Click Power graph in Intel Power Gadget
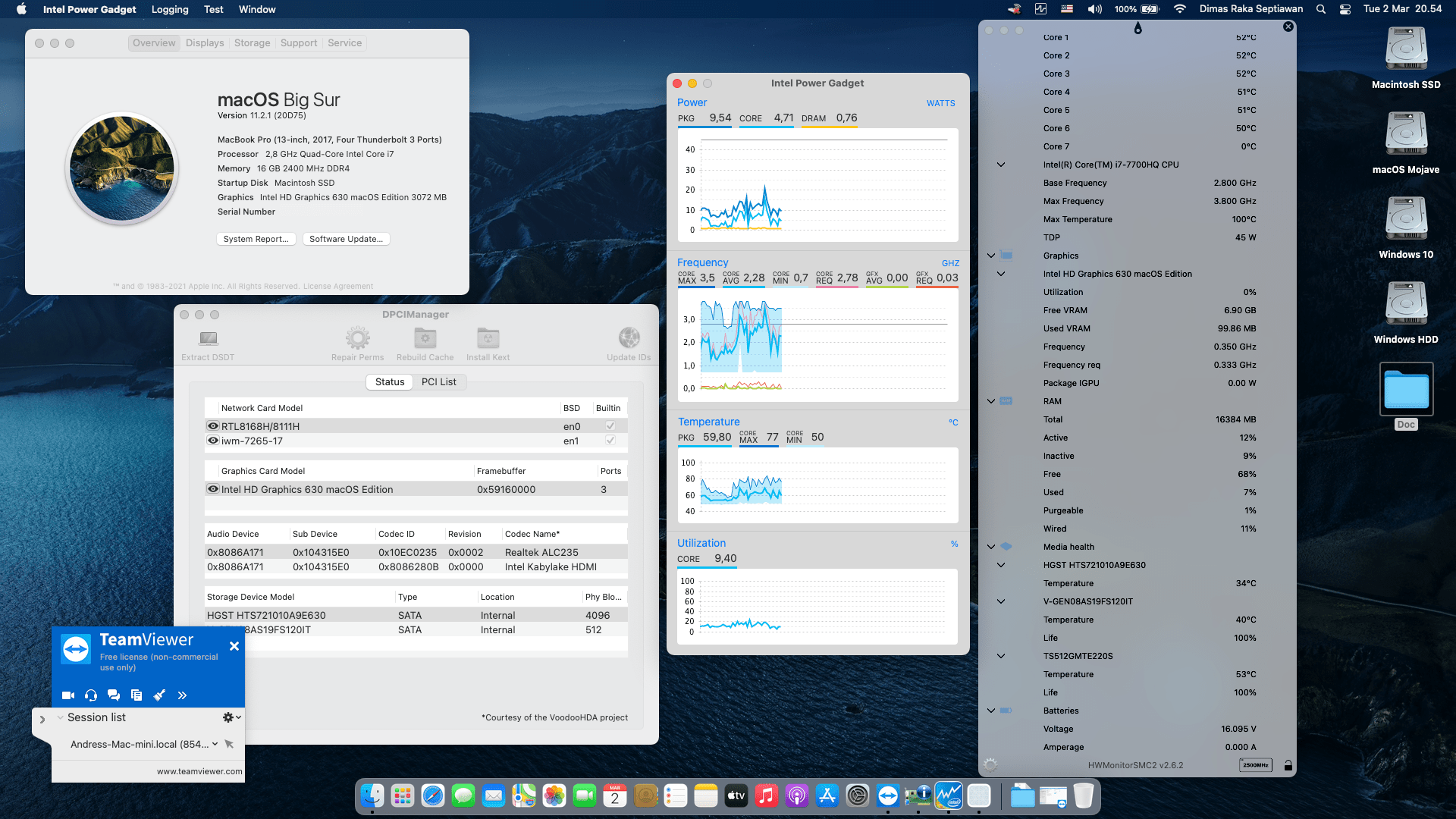This screenshot has height=819, width=1456. tap(817, 185)
